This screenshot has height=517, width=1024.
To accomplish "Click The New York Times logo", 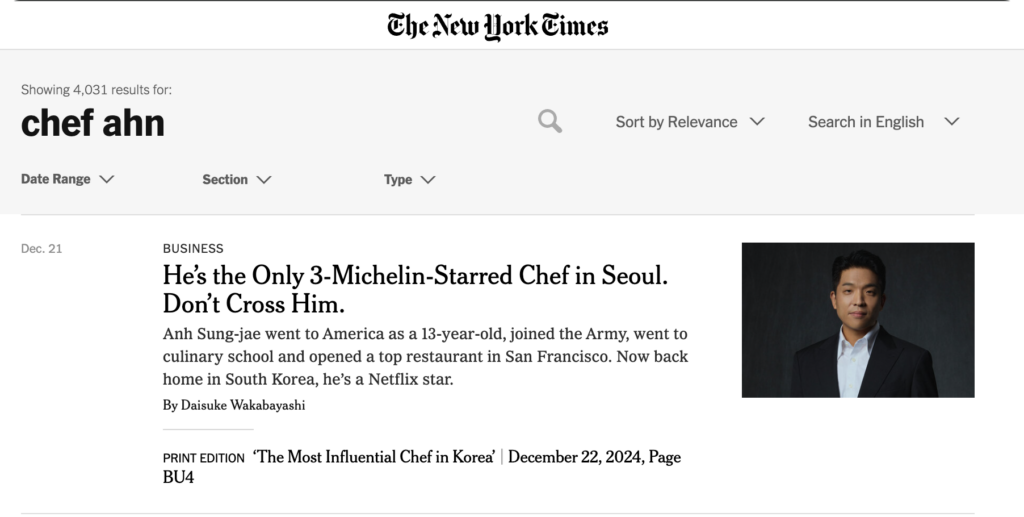I will [x=498, y=27].
